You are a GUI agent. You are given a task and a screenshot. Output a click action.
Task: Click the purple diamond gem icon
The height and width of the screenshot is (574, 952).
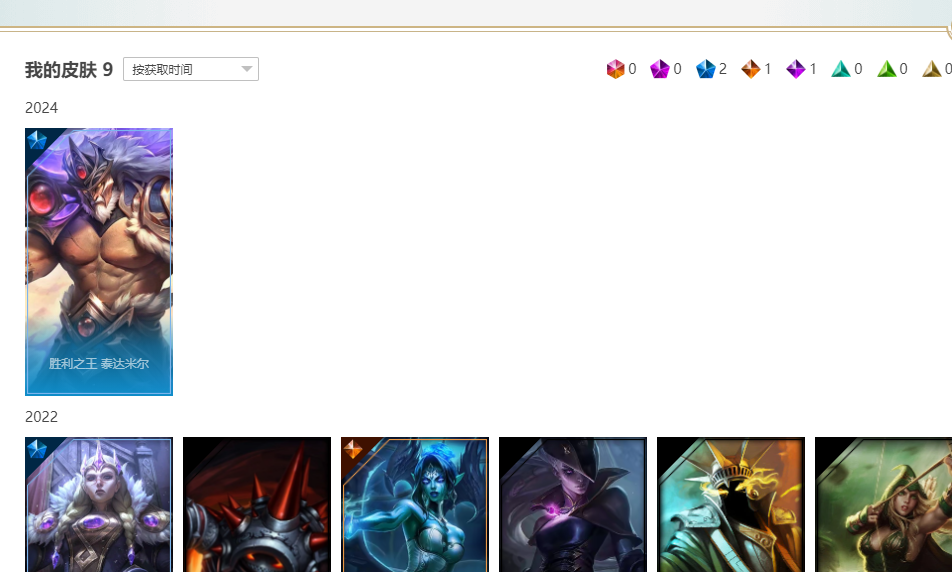[x=795, y=69]
